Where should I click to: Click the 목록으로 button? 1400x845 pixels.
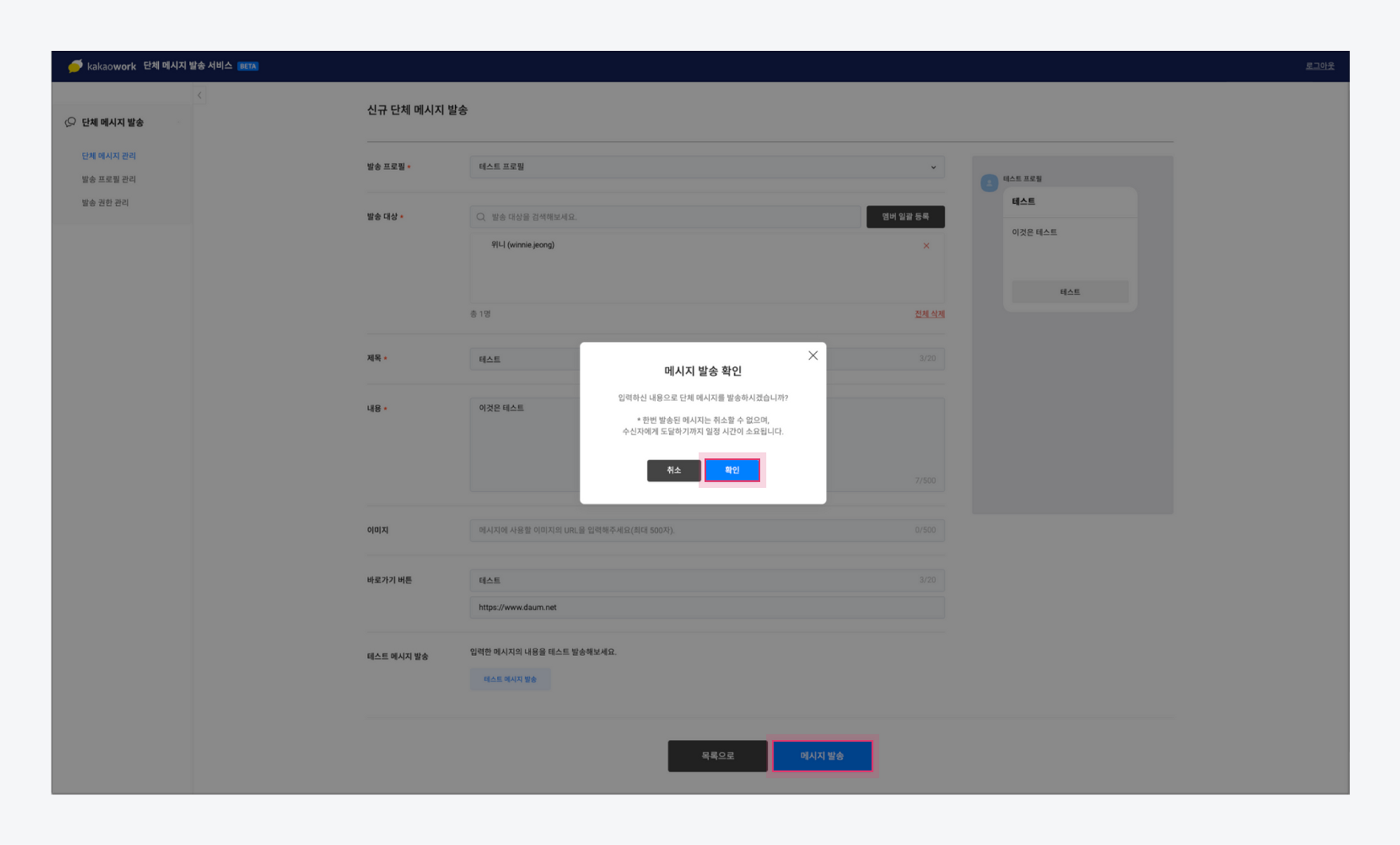tap(717, 755)
